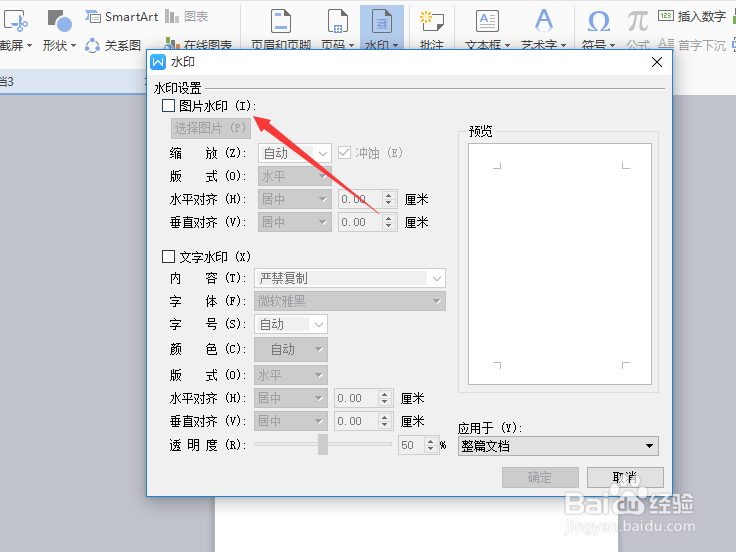Open the 颜色 color dropdown

pyautogui.click(x=291, y=349)
